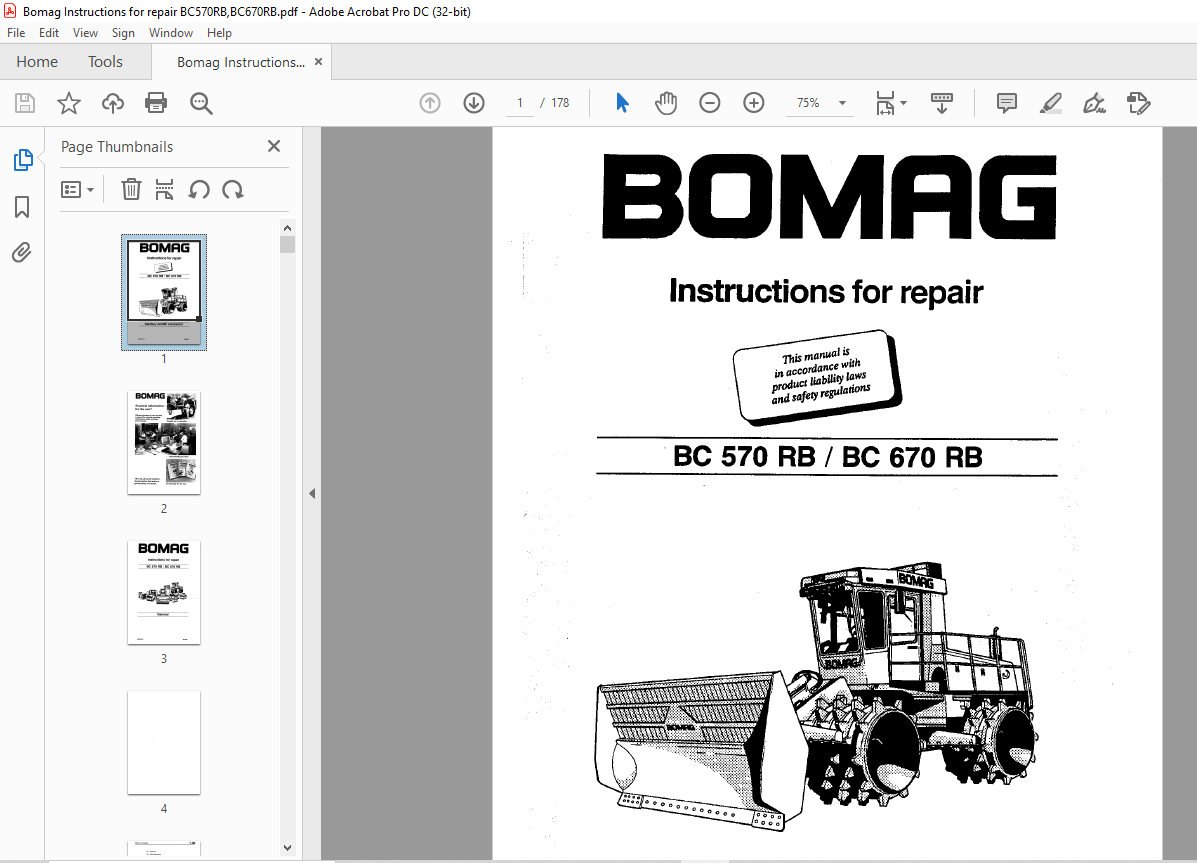Print the document using printer icon
This screenshot has width=1197, height=863.
point(156,103)
